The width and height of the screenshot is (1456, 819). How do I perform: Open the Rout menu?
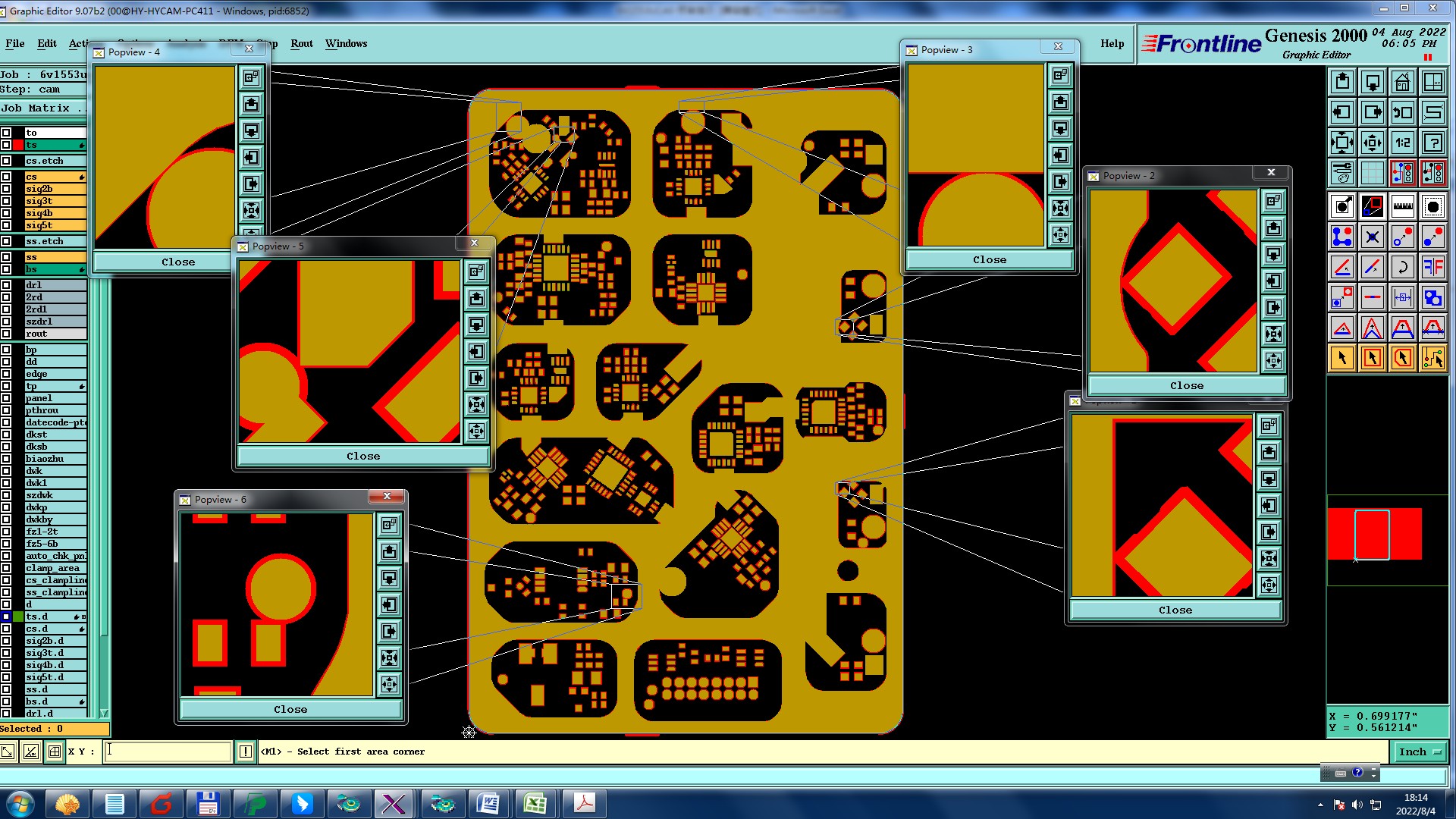tap(301, 43)
